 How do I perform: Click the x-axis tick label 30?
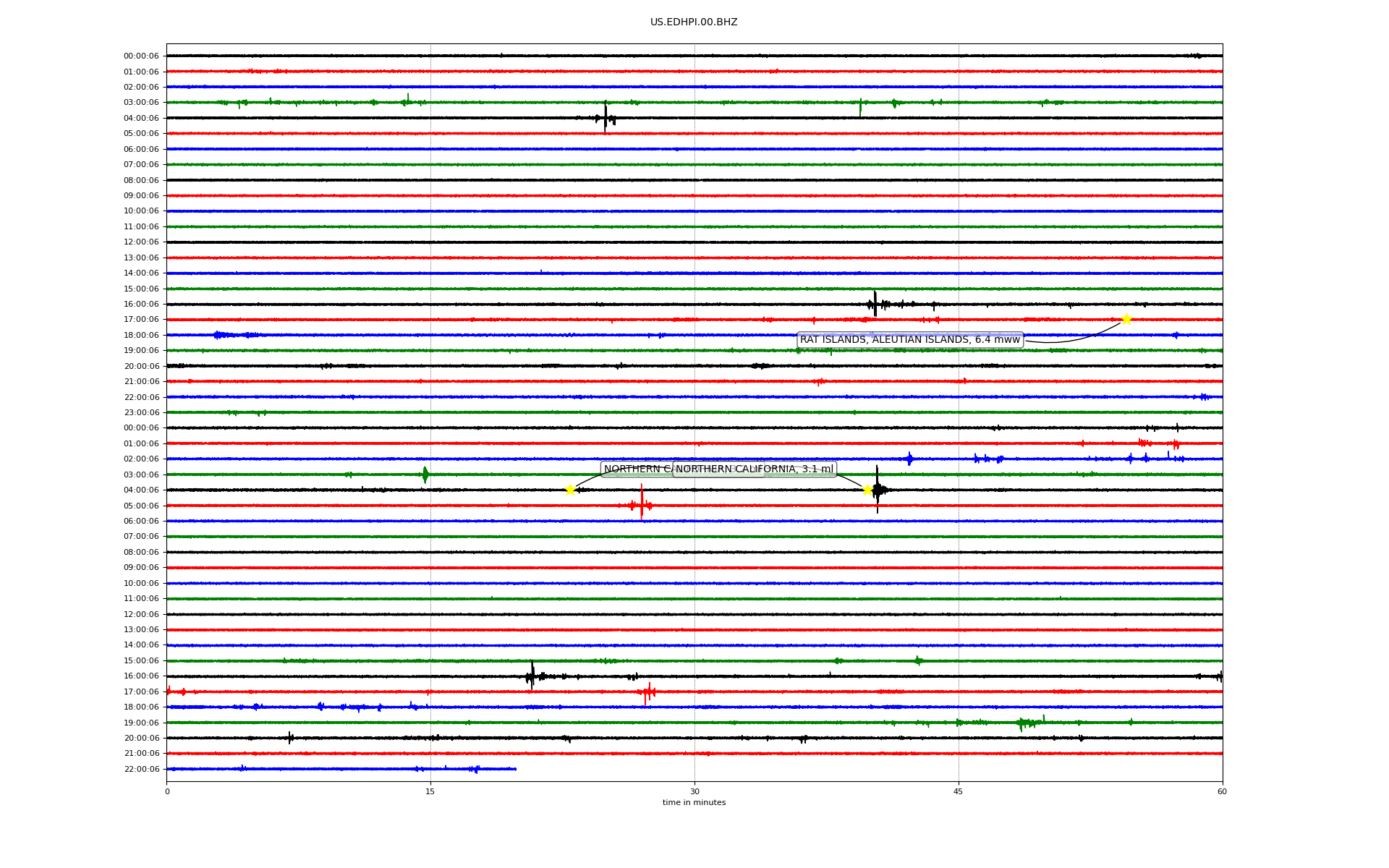(x=694, y=791)
